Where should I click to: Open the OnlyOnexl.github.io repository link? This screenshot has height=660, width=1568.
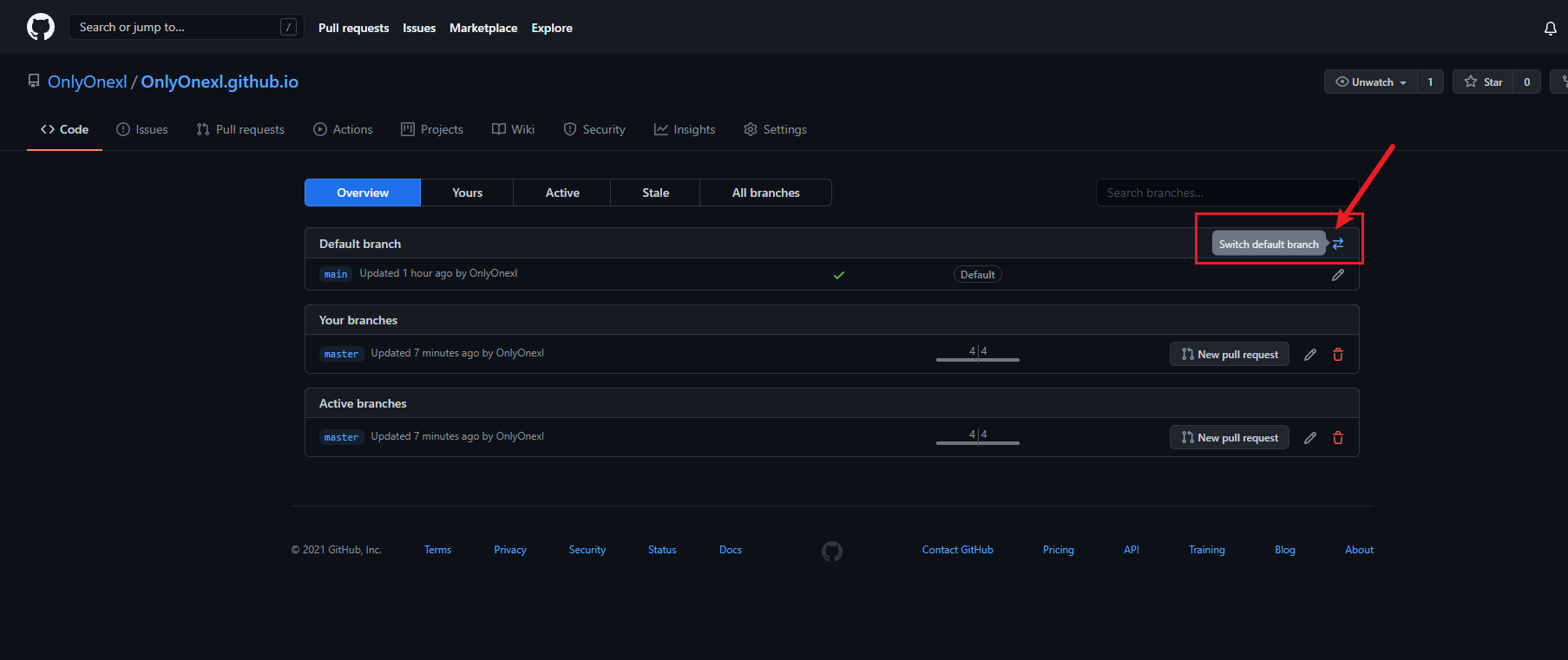220,82
